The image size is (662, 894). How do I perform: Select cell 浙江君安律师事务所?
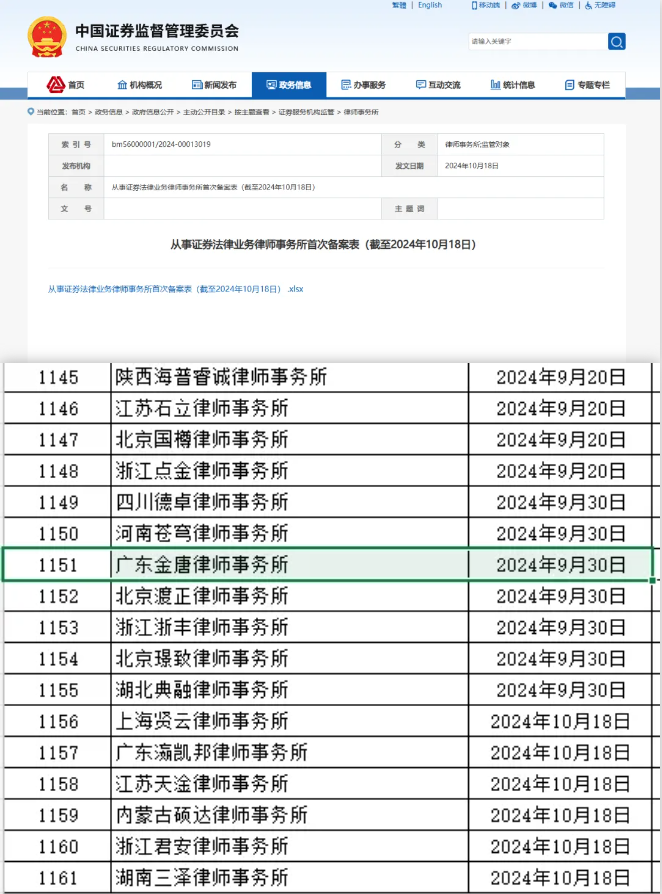(290, 847)
